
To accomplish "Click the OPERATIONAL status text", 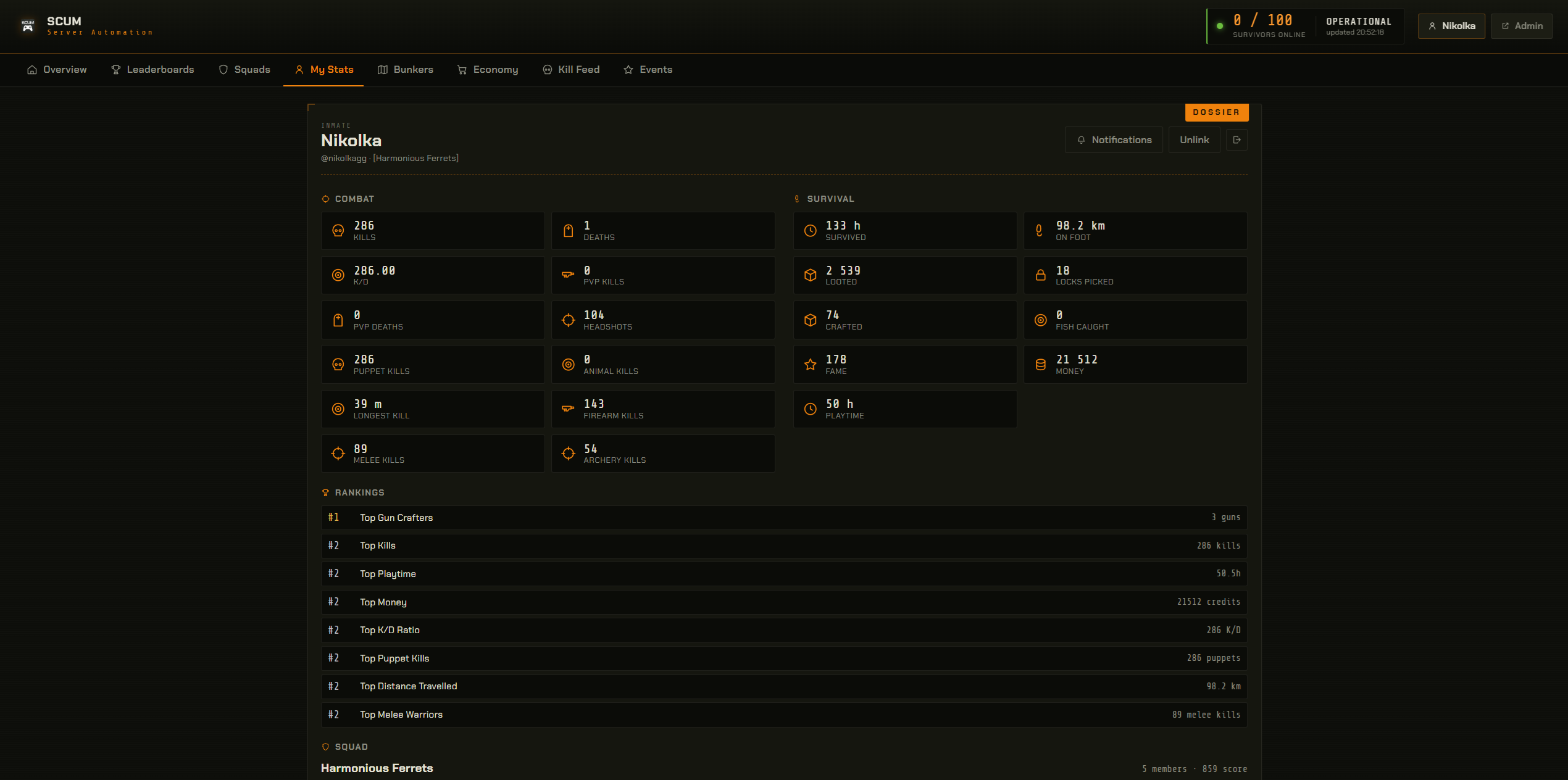I will [x=1359, y=22].
